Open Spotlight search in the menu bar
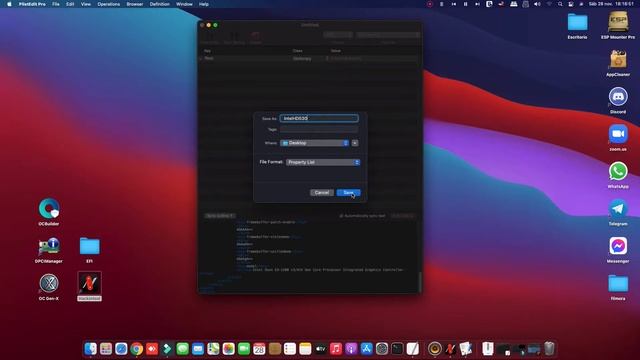The image size is (640, 360). 560,4
